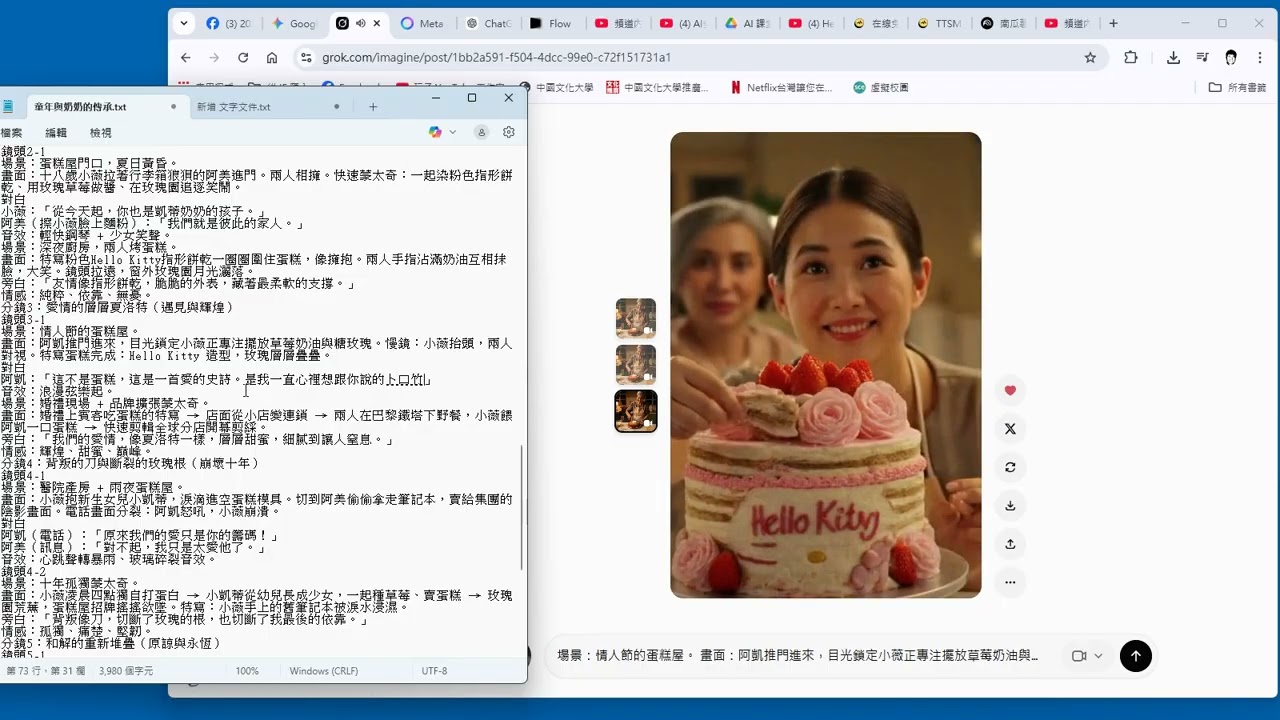Open the 所有書籤 bookmarks folder

tap(1237, 88)
